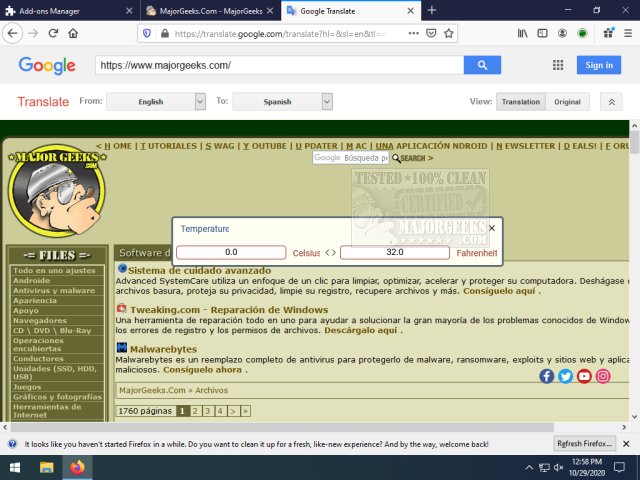Viewport: 640px width, 480px height.
Task: Open the Windows notification center icon
Action: (620, 467)
